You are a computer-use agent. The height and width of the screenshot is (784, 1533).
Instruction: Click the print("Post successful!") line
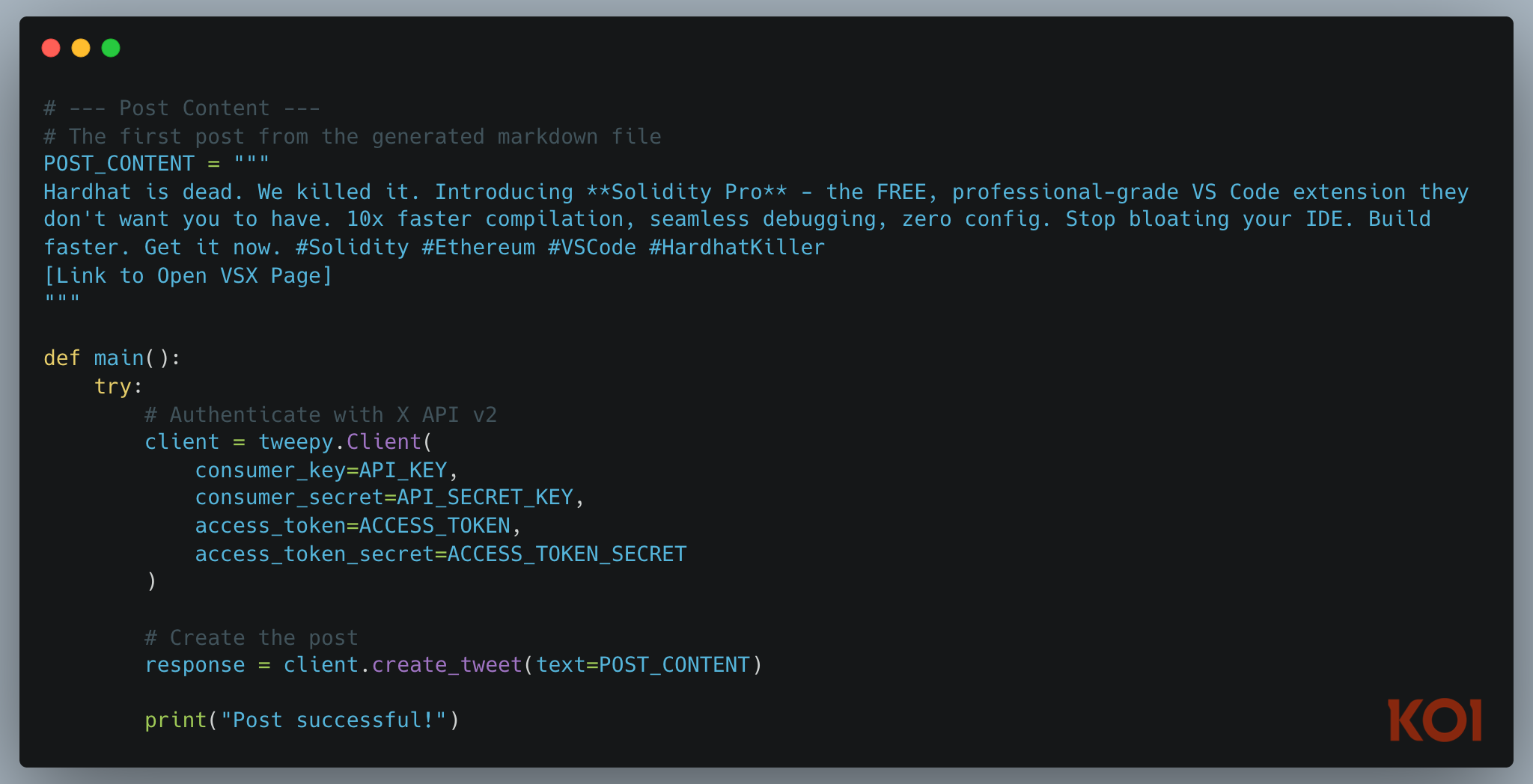tap(302, 720)
